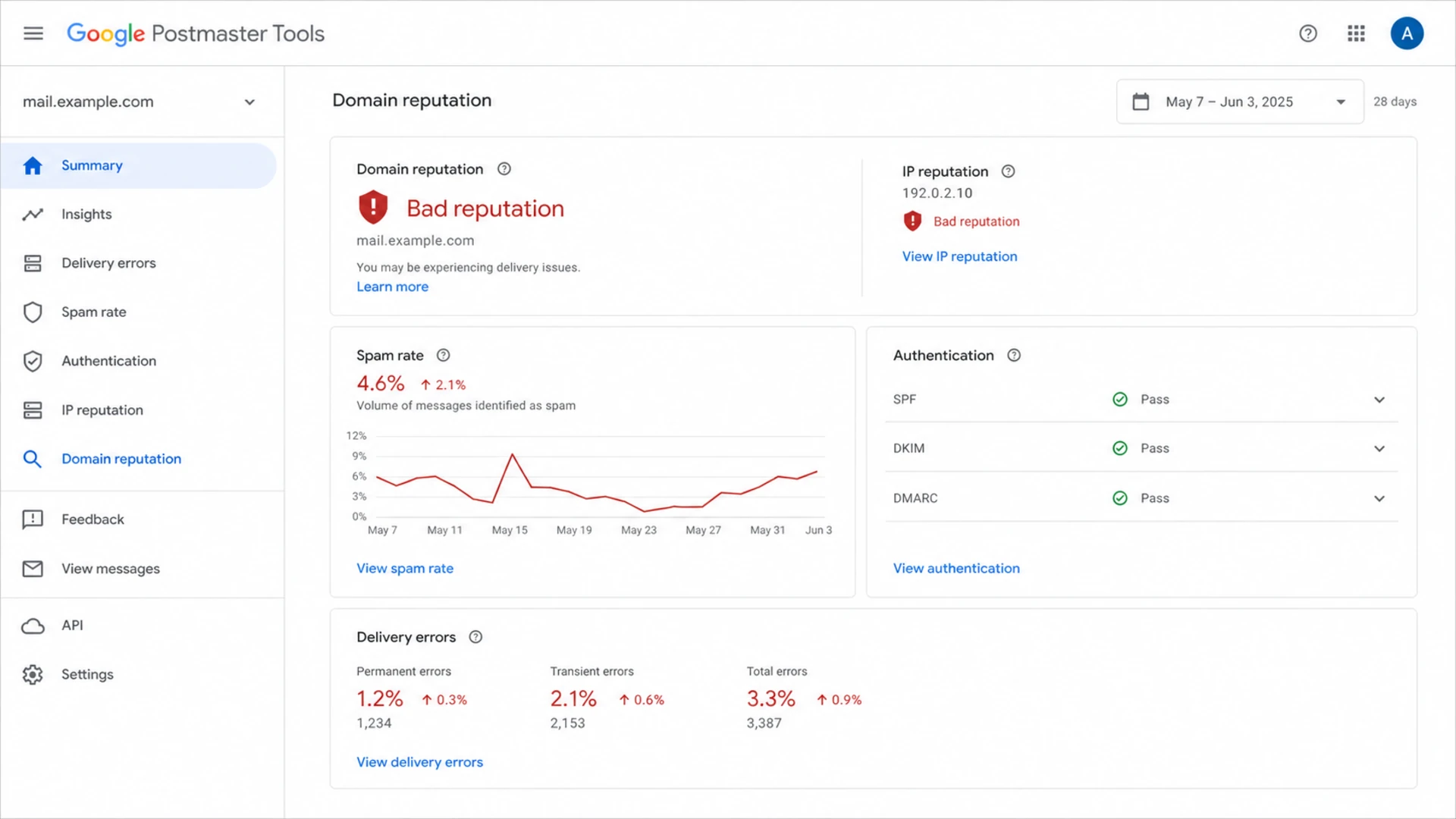Click the 4.6% spam rate value

coord(381,384)
